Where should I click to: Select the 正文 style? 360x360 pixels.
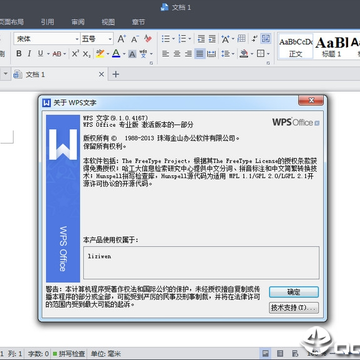click(x=296, y=46)
